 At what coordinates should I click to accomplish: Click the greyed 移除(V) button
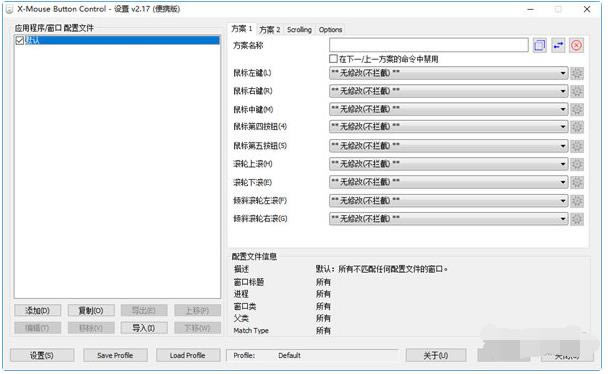pos(91,328)
